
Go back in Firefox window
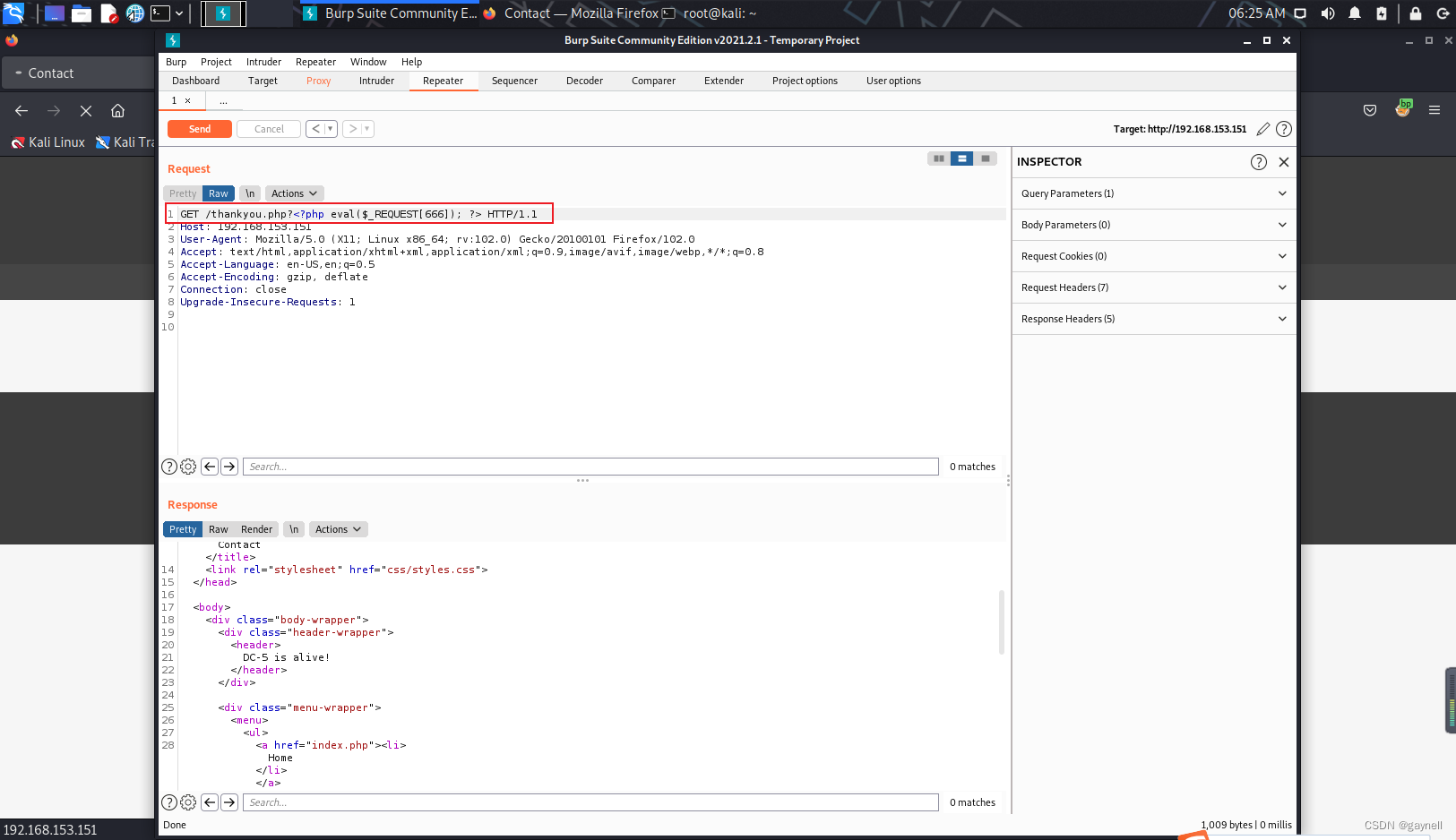coord(22,111)
